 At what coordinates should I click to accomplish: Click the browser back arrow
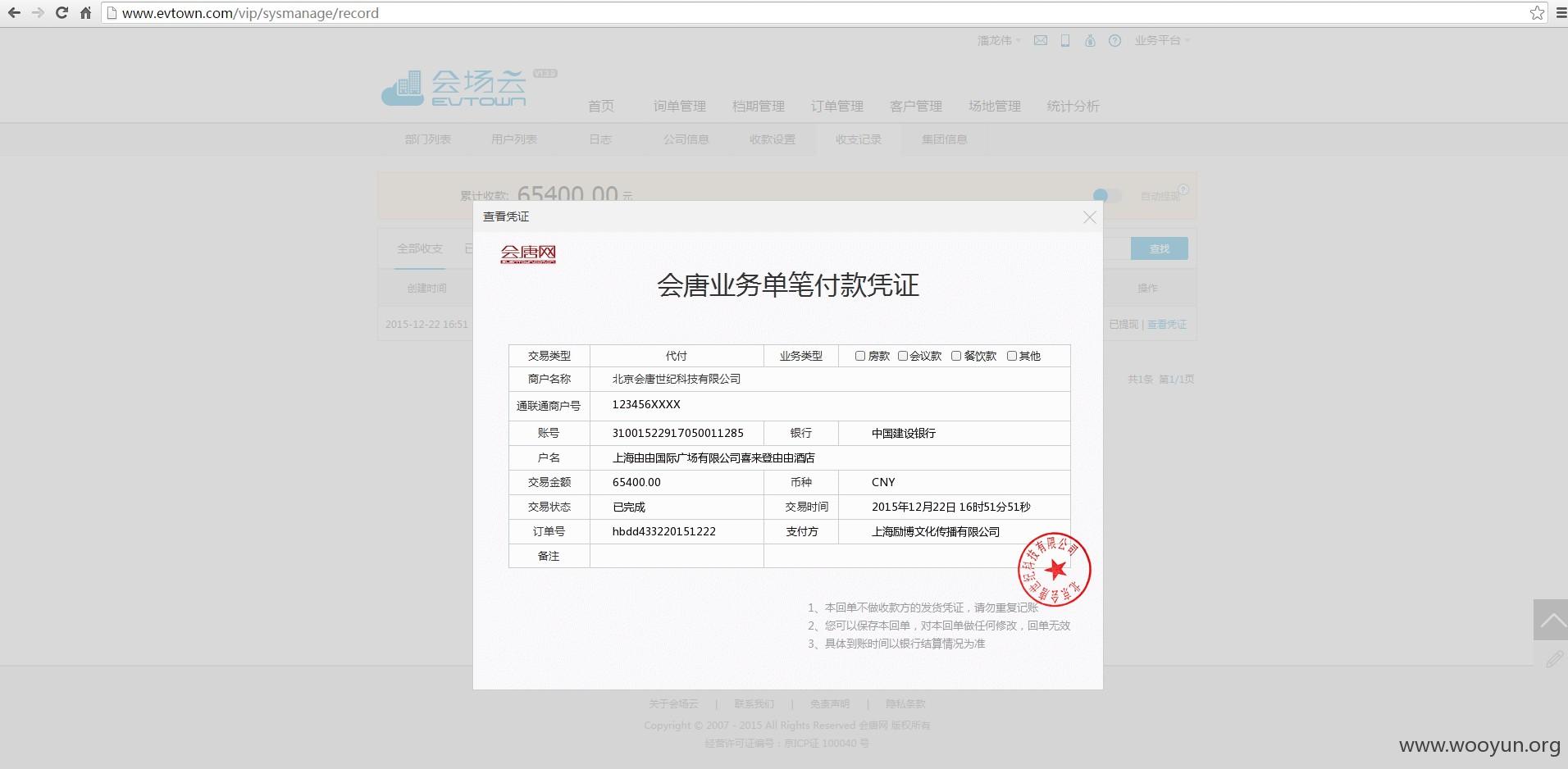click(14, 13)
